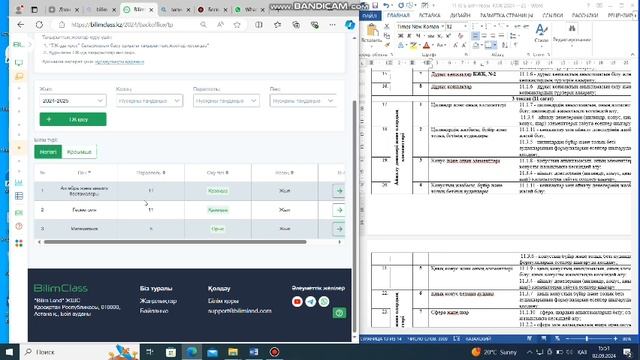This screenshot has height=360, width=640.
Task: Expand the Редактирование group in Word
Action: point(571,34)
